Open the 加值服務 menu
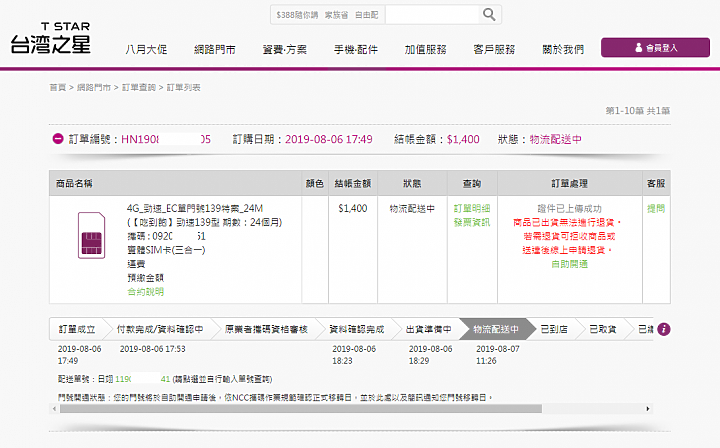 (x=425, y=49)
